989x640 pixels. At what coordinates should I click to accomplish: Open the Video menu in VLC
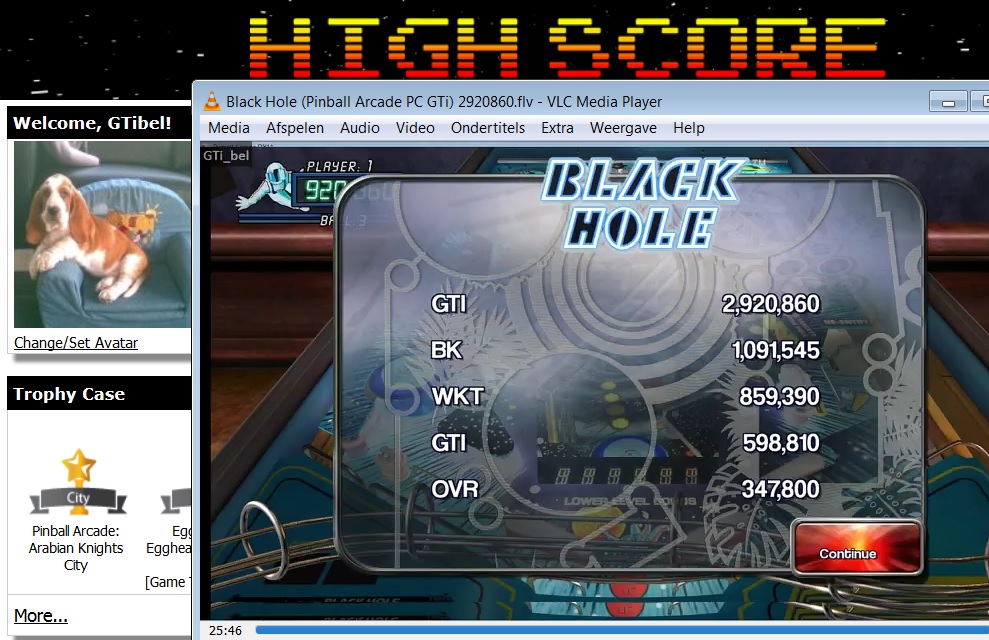(415, 128)
